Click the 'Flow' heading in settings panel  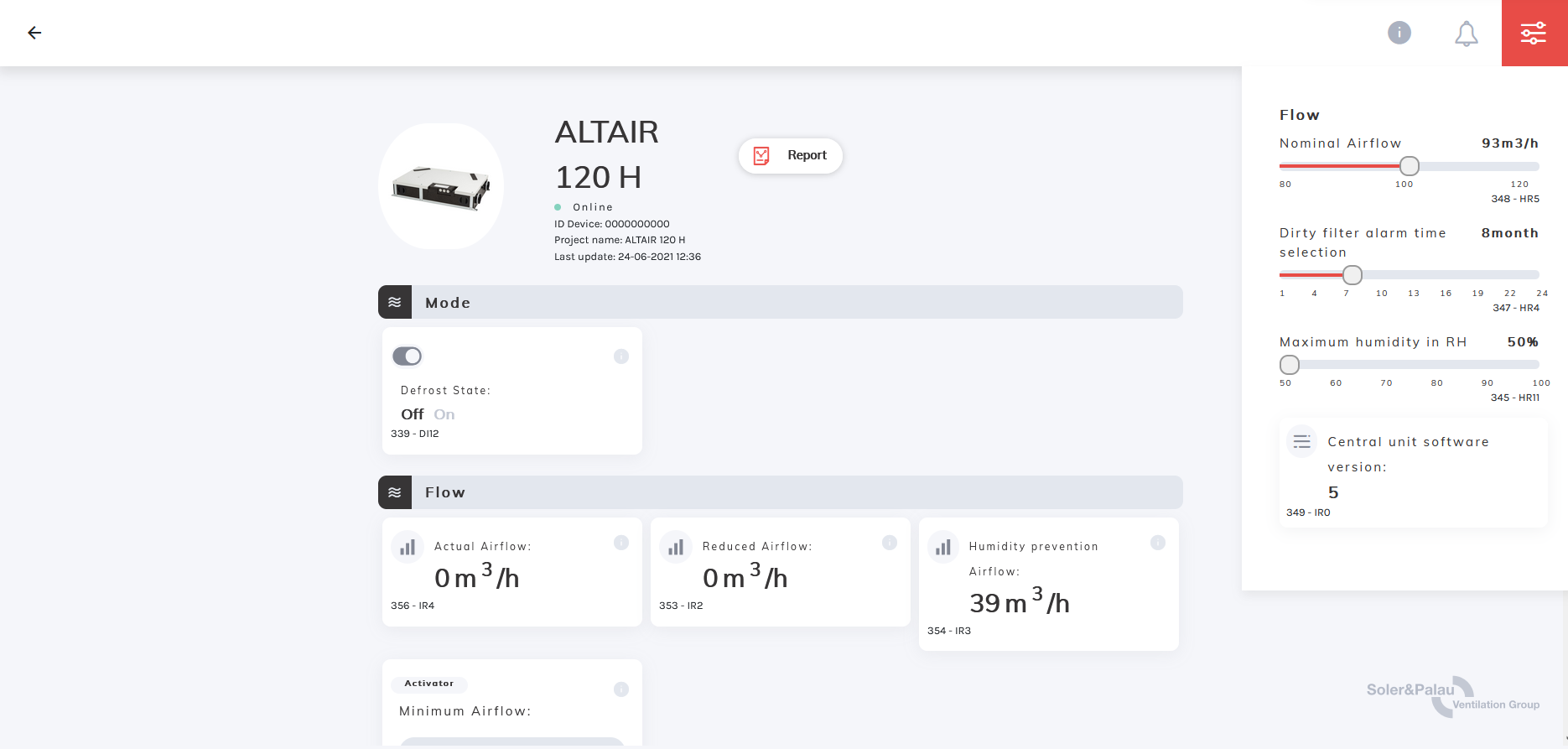(1300, 115)
